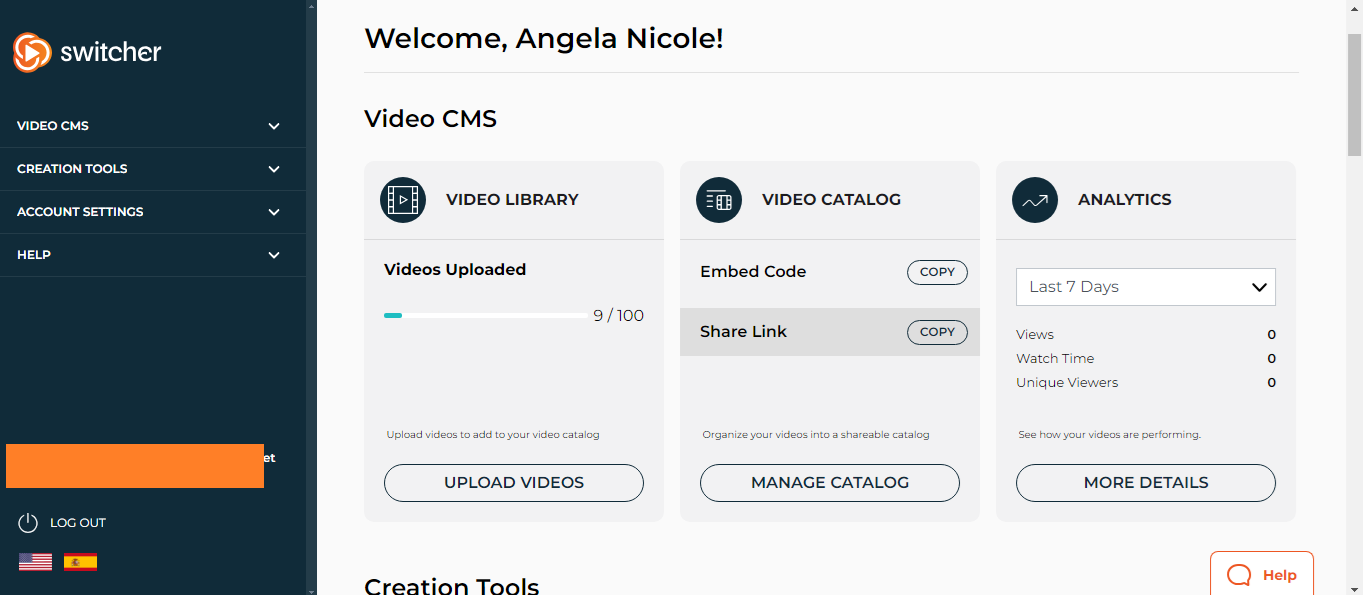This screenshot has height=595, width=1363.
Task: Open the Last 7 Days dropdown
Action: pyautogui.click(x=1145, y=287)
